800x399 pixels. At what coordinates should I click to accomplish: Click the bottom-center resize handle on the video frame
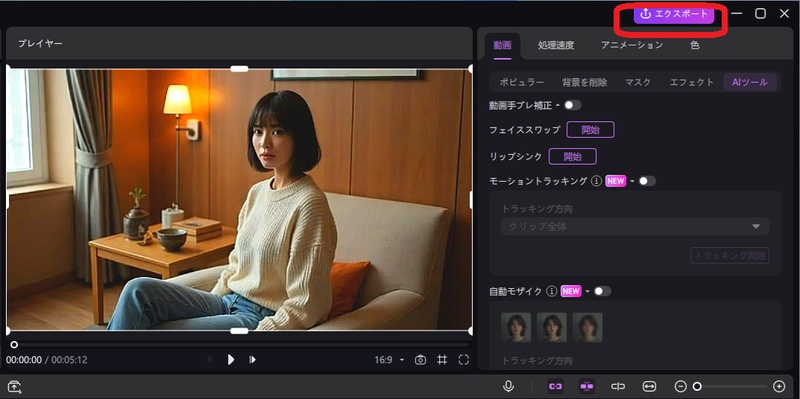[x=239, y=331]
